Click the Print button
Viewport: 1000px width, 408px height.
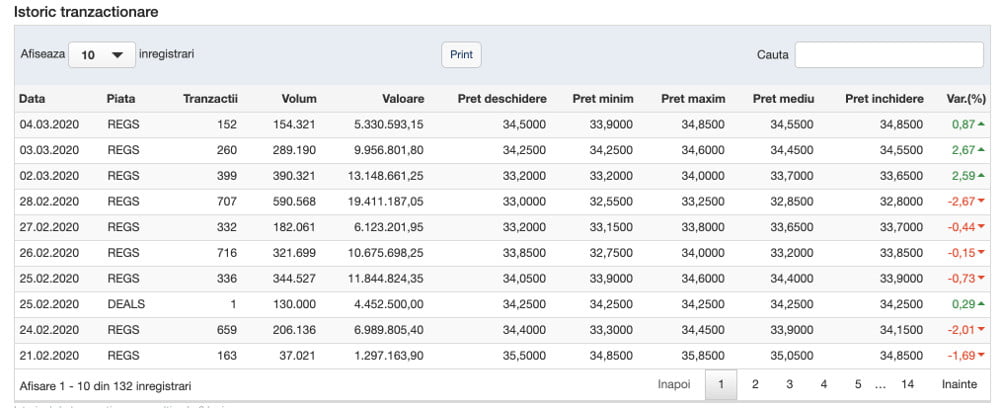(x=461, y=55)
